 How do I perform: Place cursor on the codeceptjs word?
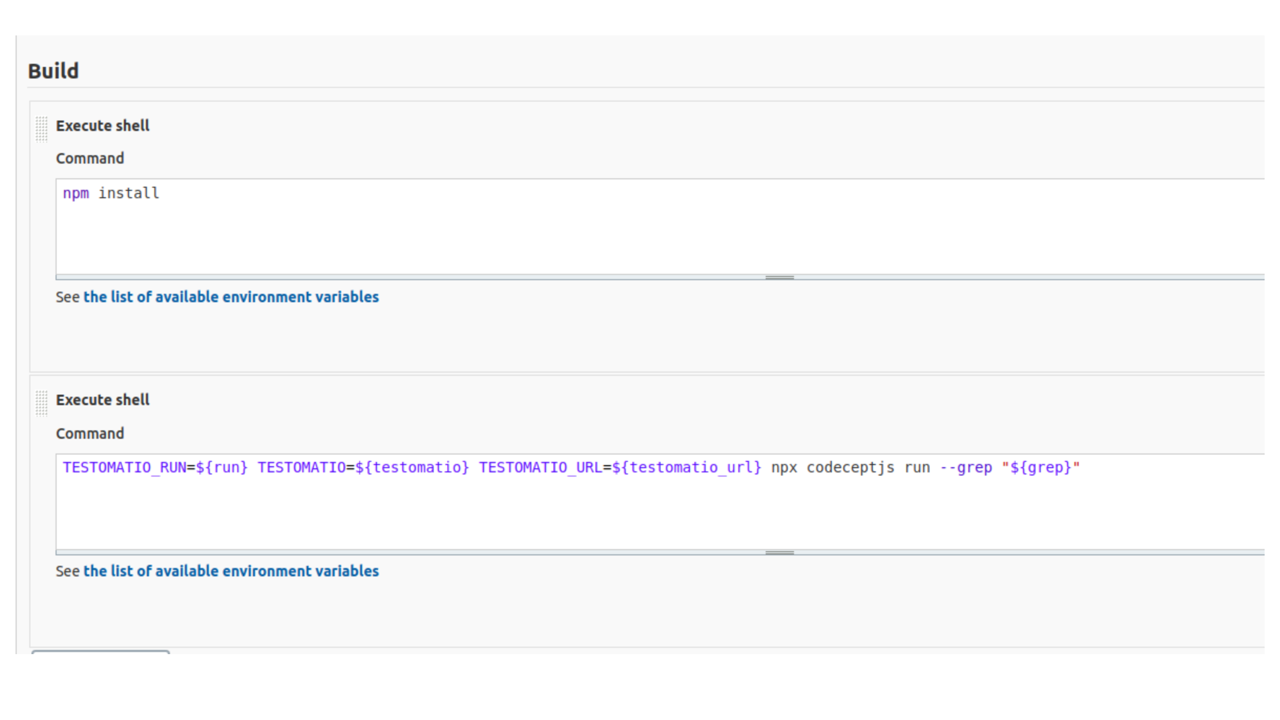click(850, 468)
